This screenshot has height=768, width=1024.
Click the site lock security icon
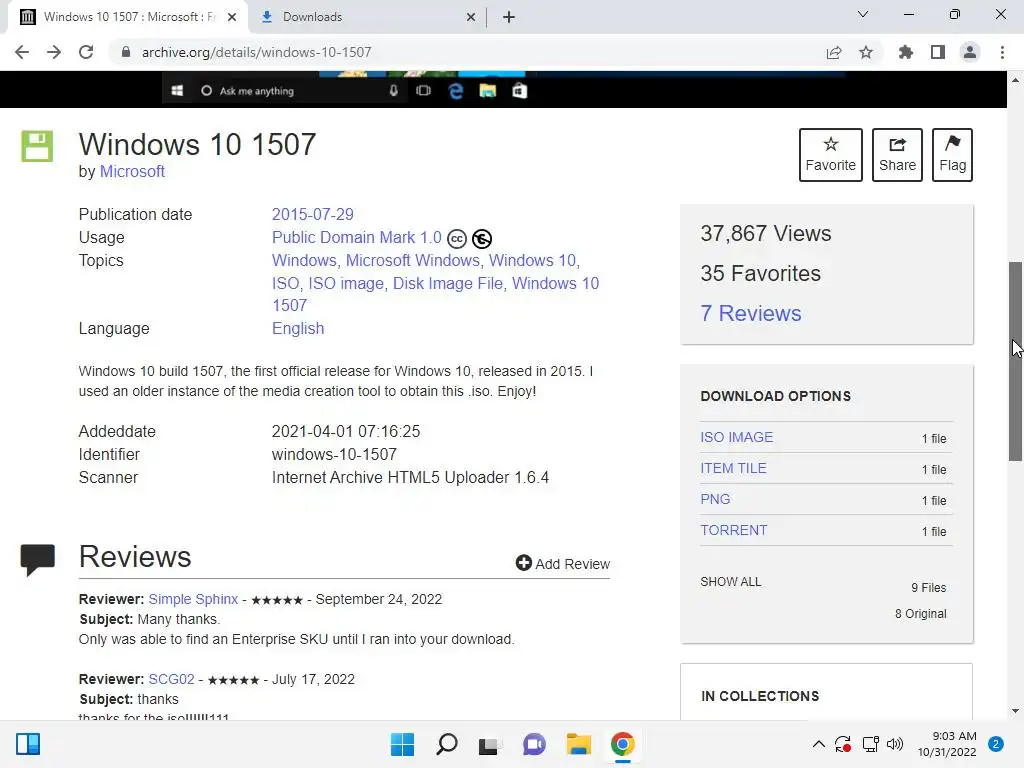point(126,52)
